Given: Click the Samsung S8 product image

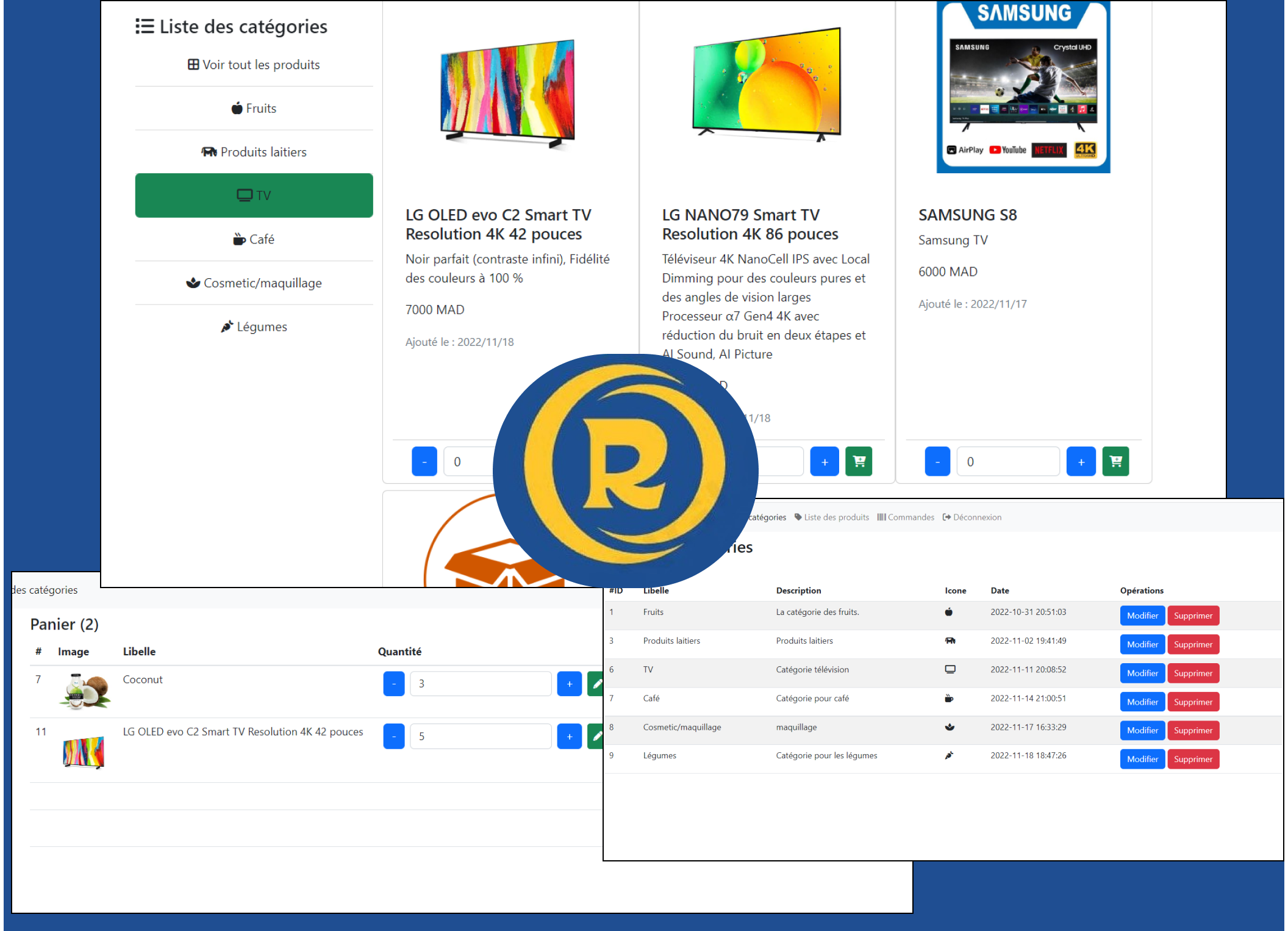Looking at the screenshot, I should (1023, 87).
